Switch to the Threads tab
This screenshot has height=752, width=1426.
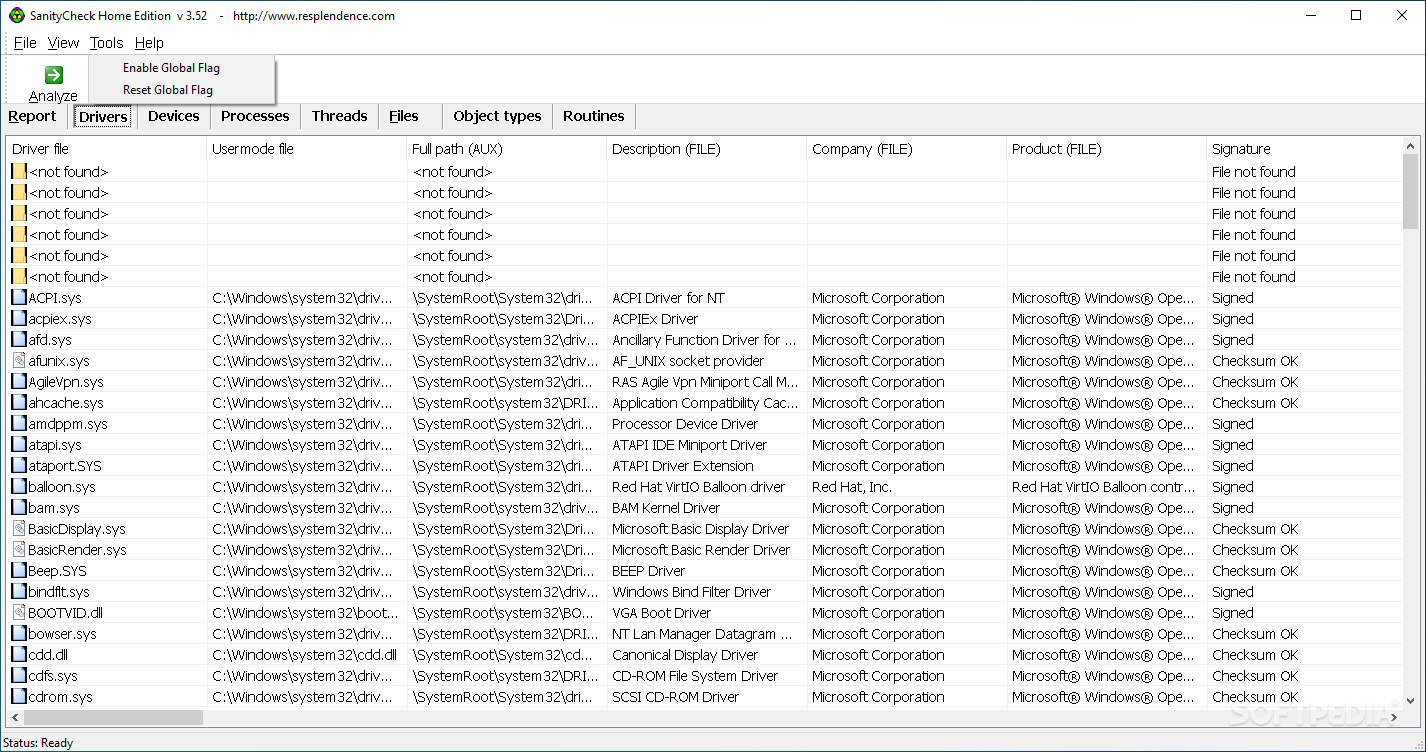click(340, 116)
